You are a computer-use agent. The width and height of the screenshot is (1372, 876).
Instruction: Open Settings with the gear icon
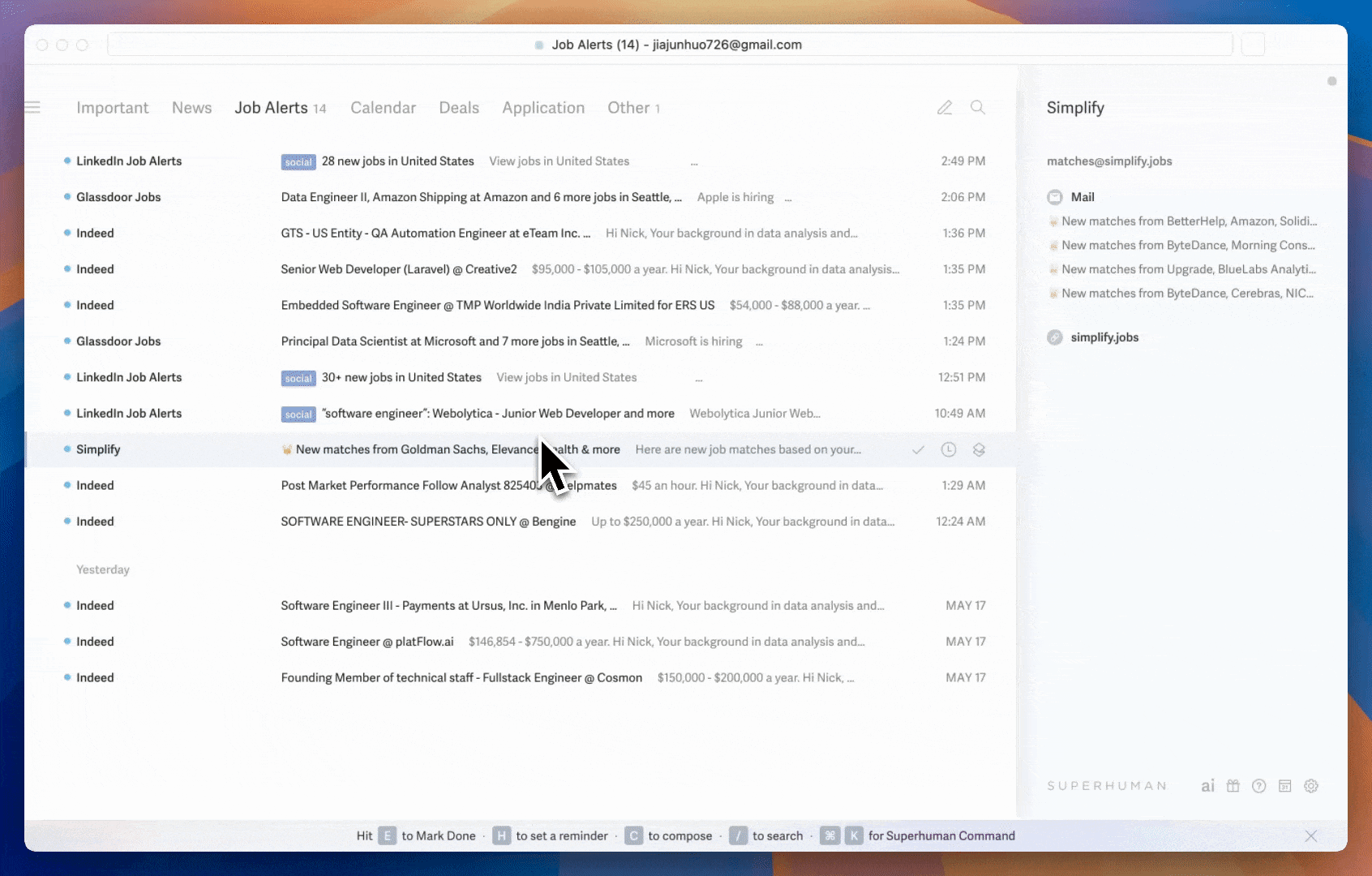pyautogui.click(x=1311, y=786)
